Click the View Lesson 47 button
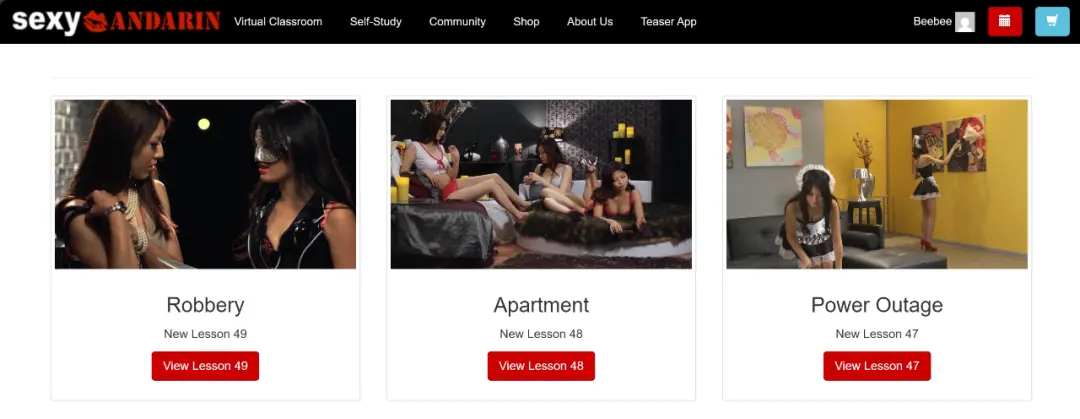The image size is (1080, 419). (877, 366)
